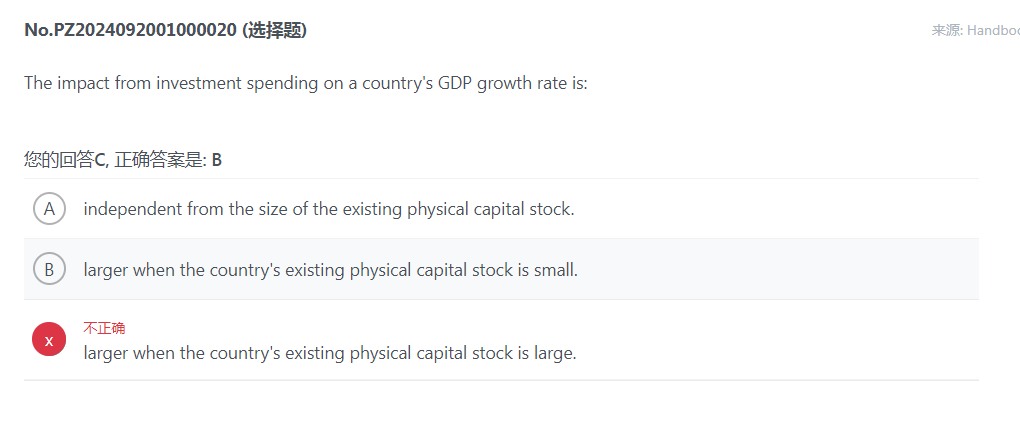The image size is (1020, 431).
Task: Click the red X incorrect answer icon
Action: [x=49, y=339]
